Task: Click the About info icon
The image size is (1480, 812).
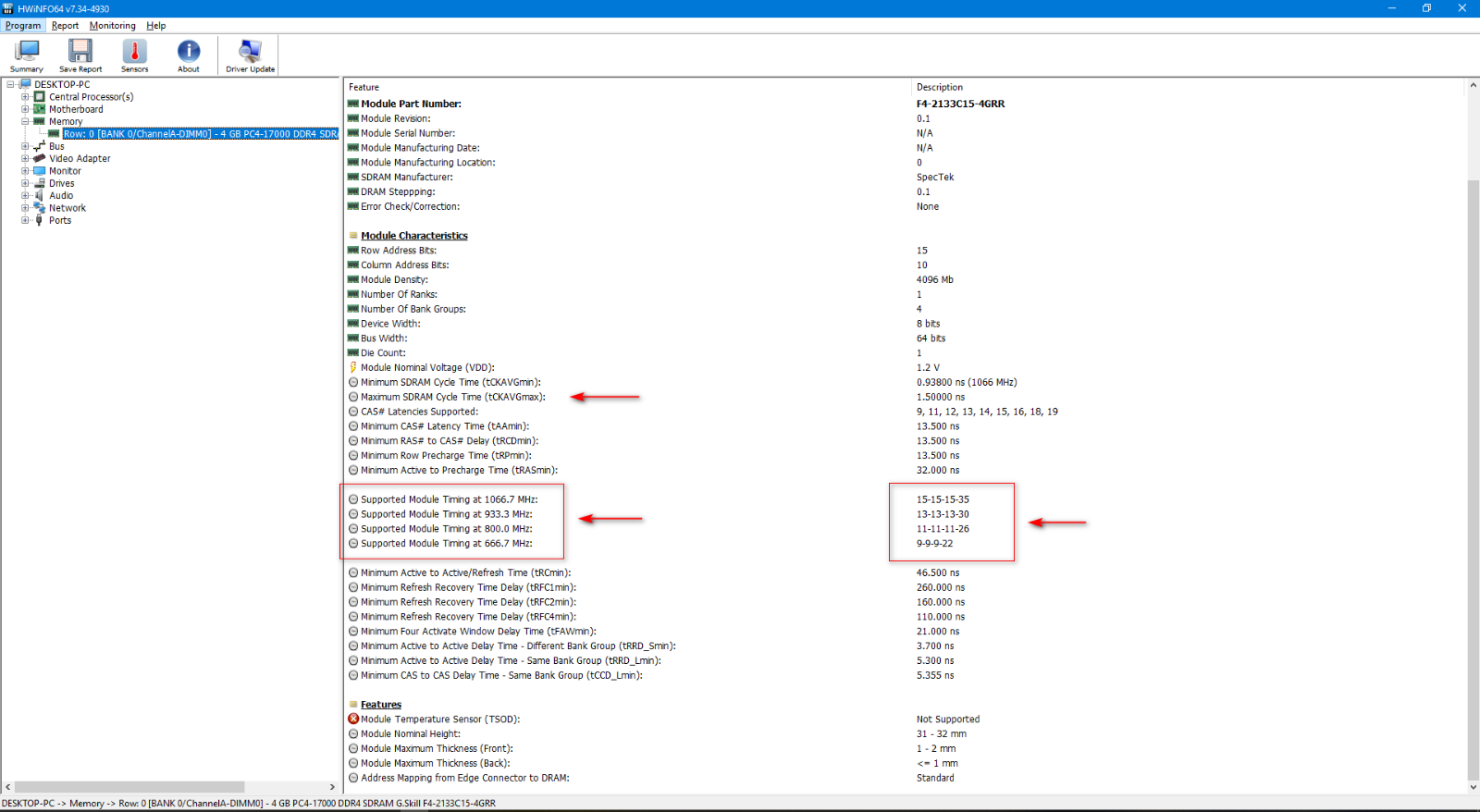Action: 189,56
